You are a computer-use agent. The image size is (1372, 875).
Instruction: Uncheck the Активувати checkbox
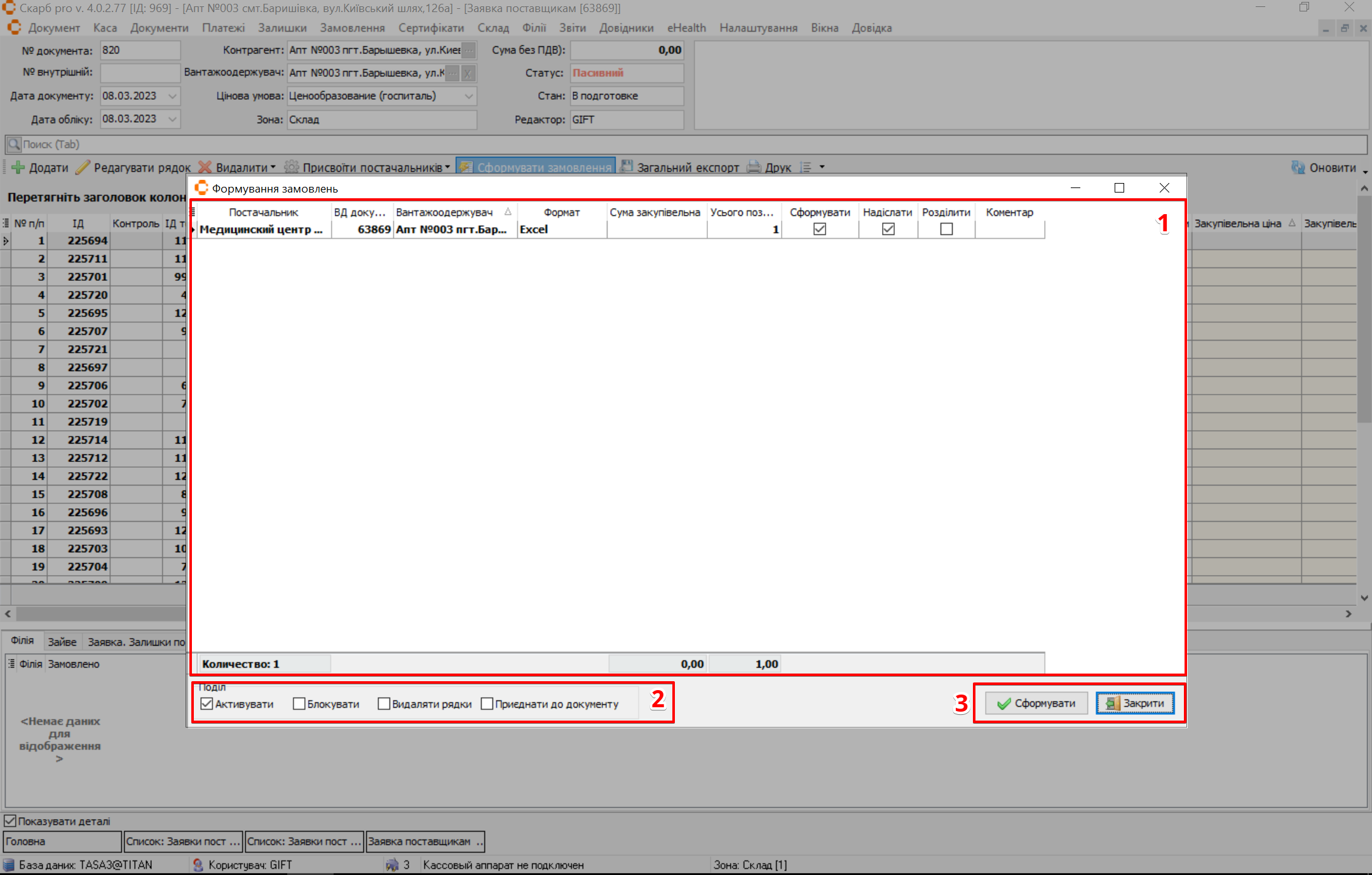(x=207, y=703)
